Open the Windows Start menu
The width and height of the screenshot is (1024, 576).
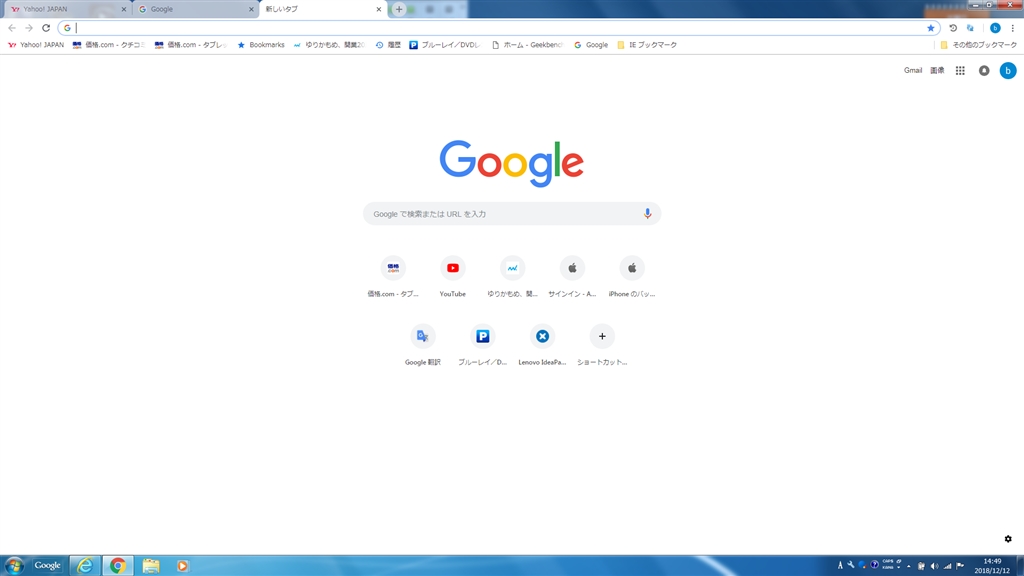tap(14, 566)
